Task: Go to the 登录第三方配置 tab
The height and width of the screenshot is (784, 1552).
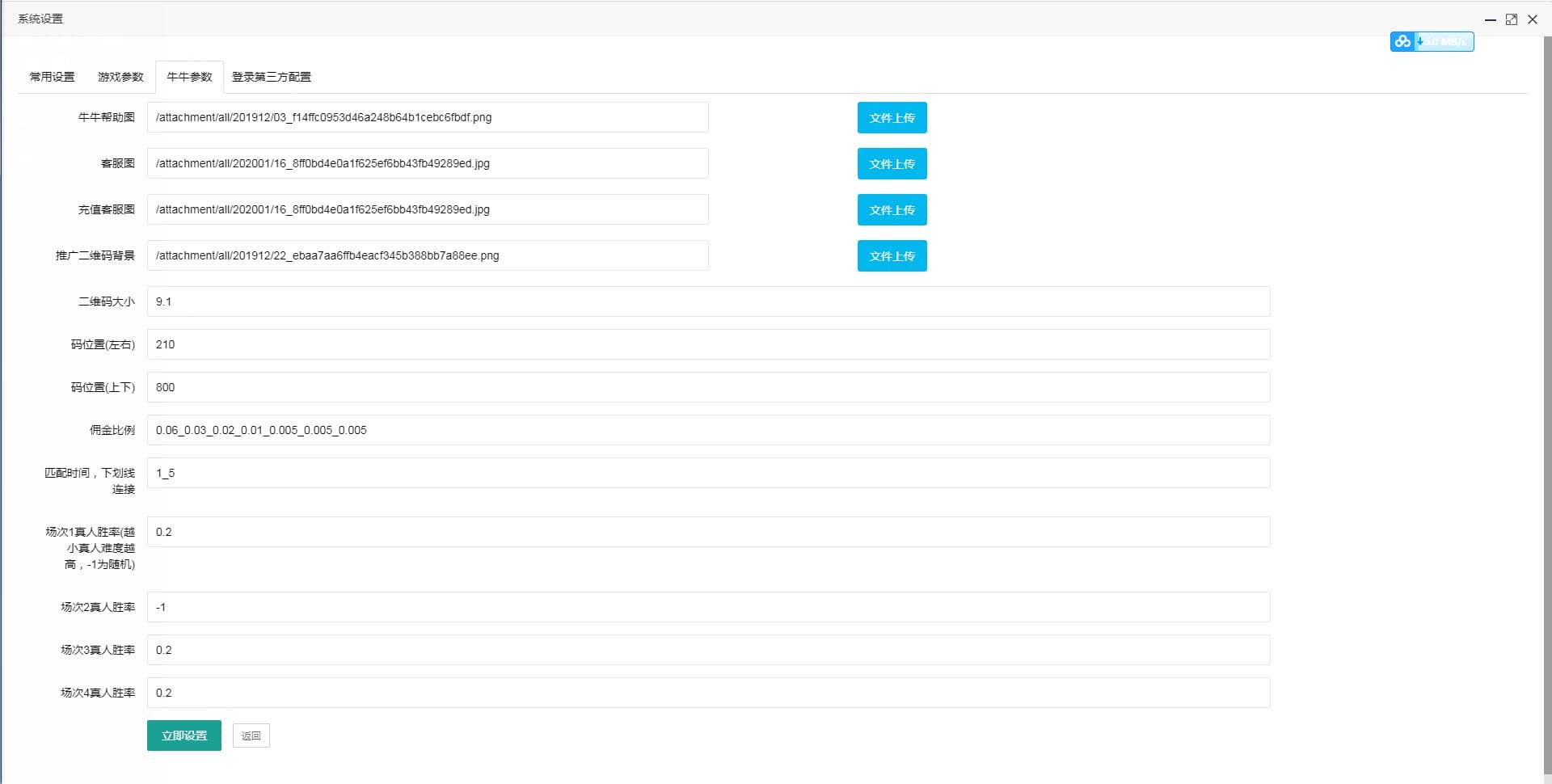Action: pos(271,77)
